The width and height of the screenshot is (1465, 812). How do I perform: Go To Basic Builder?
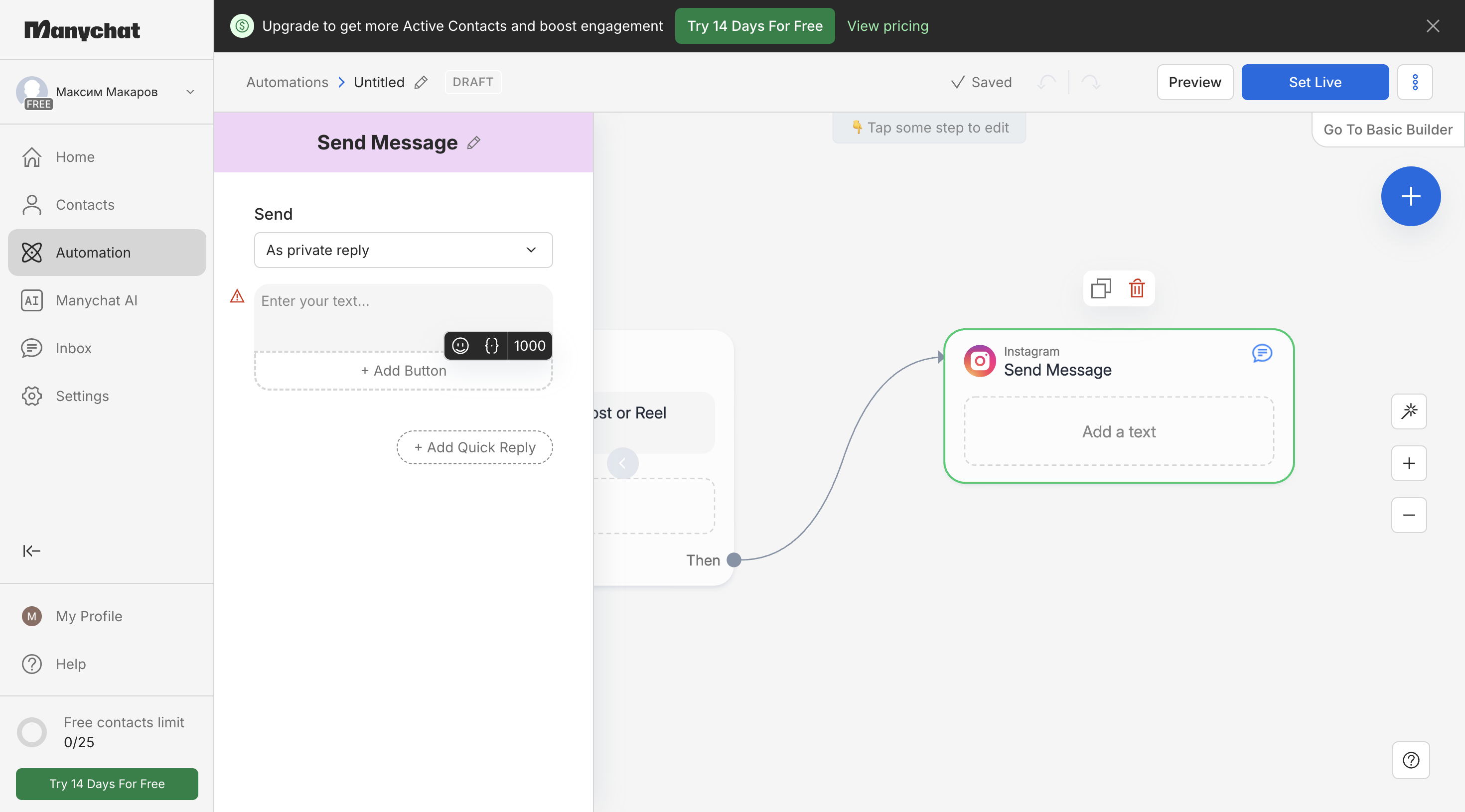pos(1388,130)
